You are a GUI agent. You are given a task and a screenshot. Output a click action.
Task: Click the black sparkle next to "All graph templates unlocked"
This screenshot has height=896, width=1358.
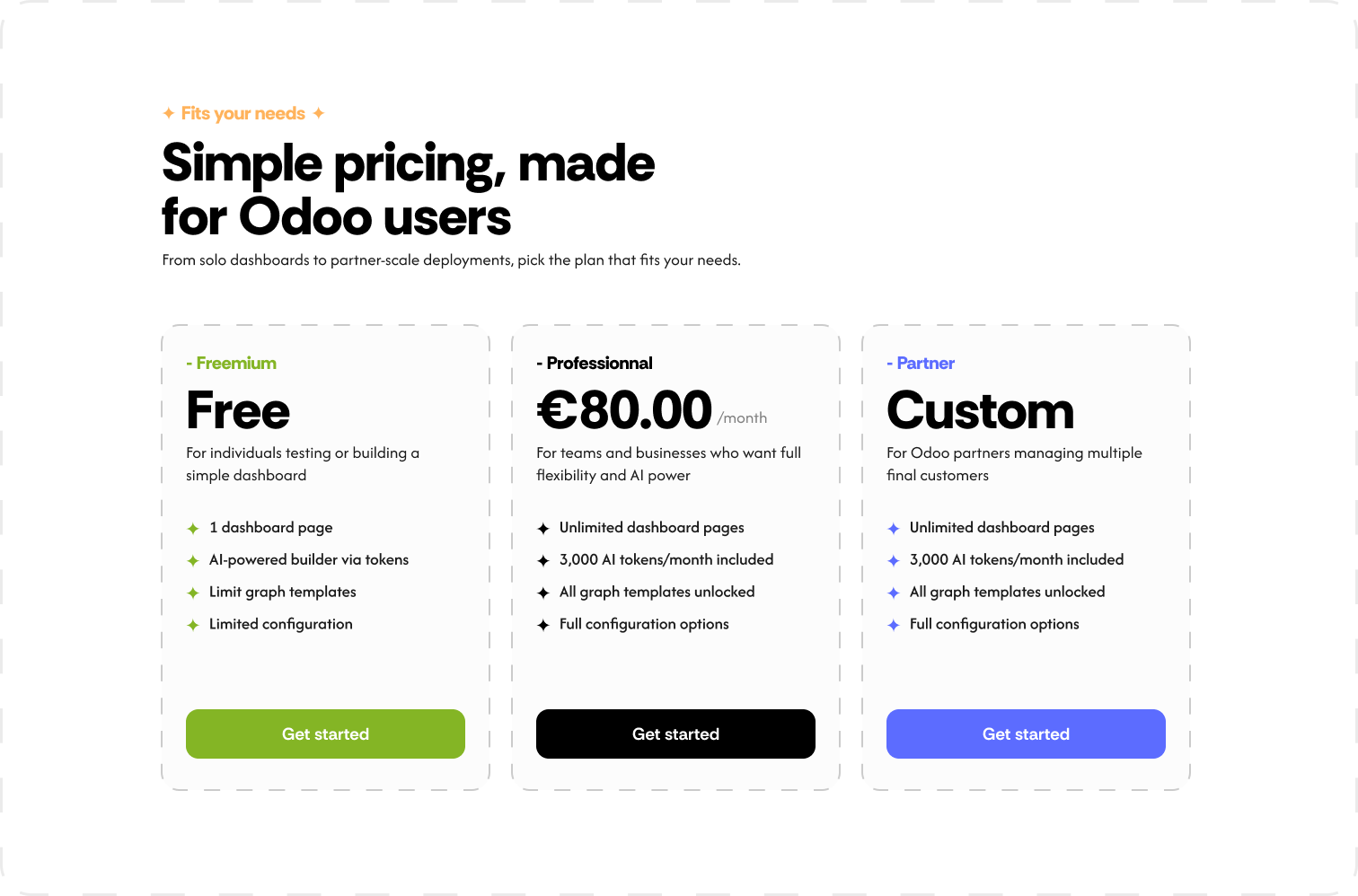tap(543, 593)
